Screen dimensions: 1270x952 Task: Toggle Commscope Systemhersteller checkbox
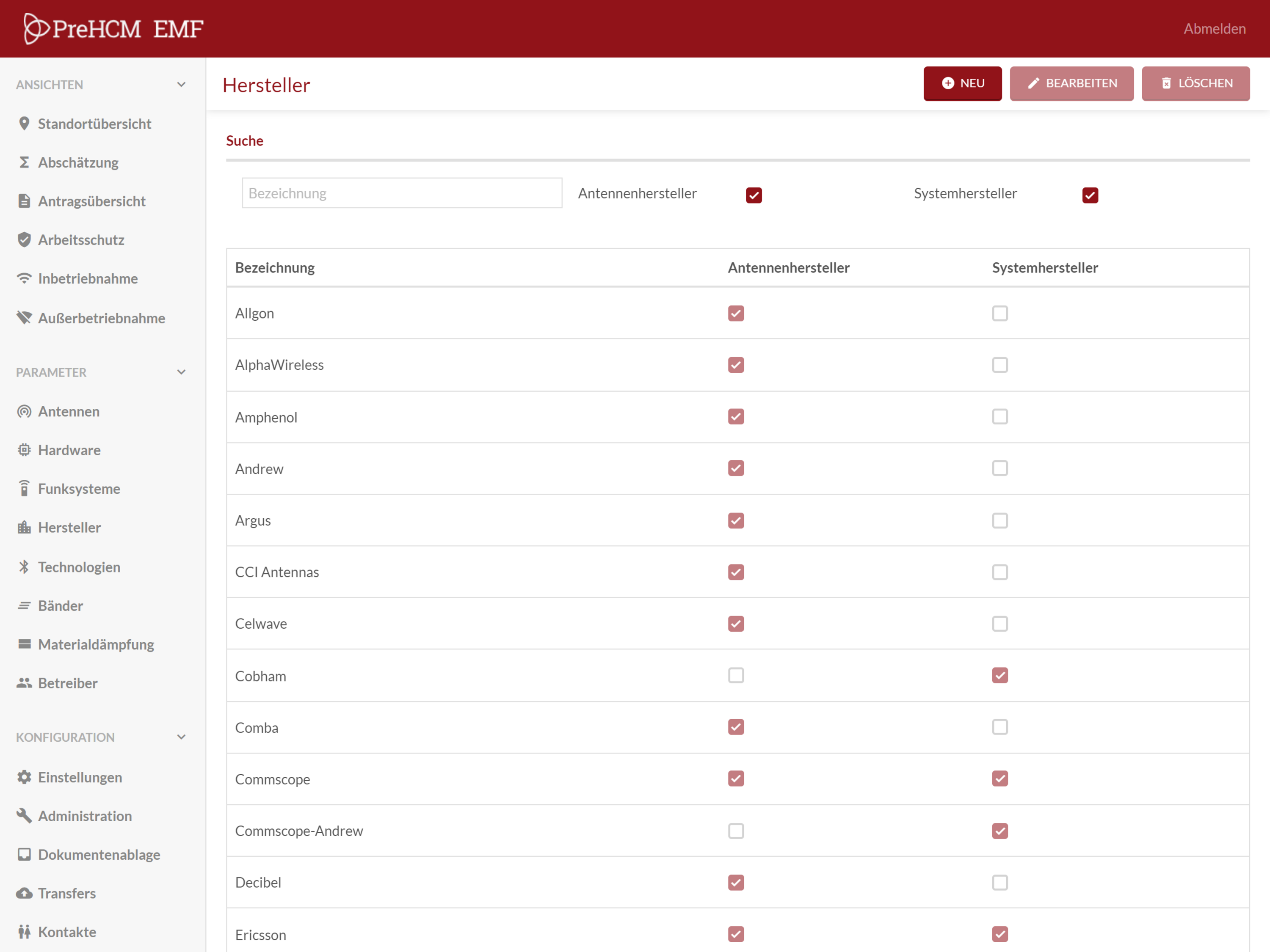coord(999,779)
